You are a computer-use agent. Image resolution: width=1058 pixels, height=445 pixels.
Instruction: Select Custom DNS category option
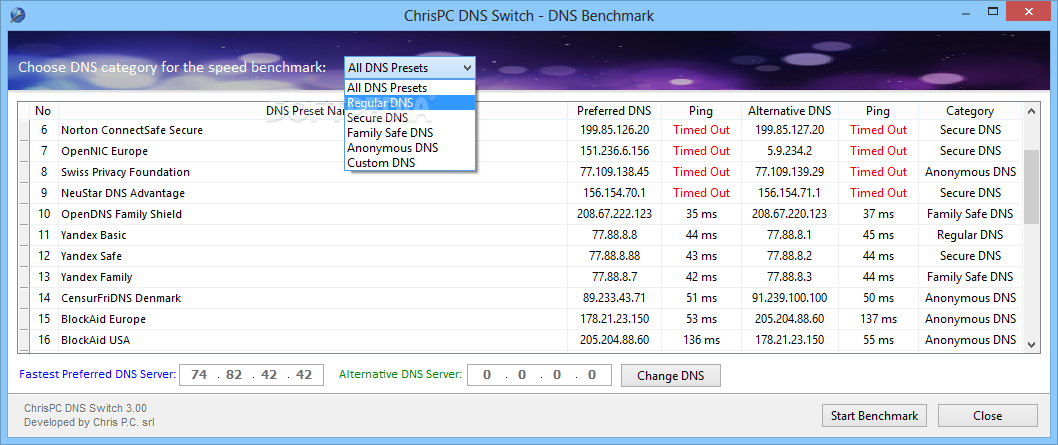[x=410, y=162]
